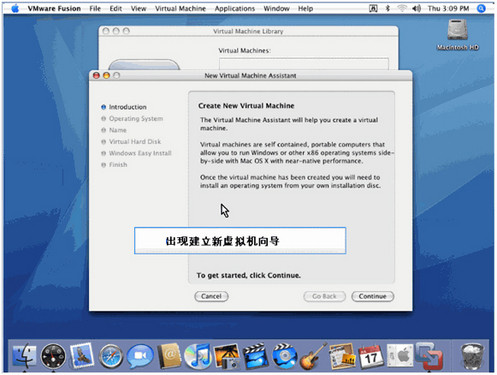This screenshot has width=497, height=375.
Task: Open the File menu
Action: coord(95,9)
